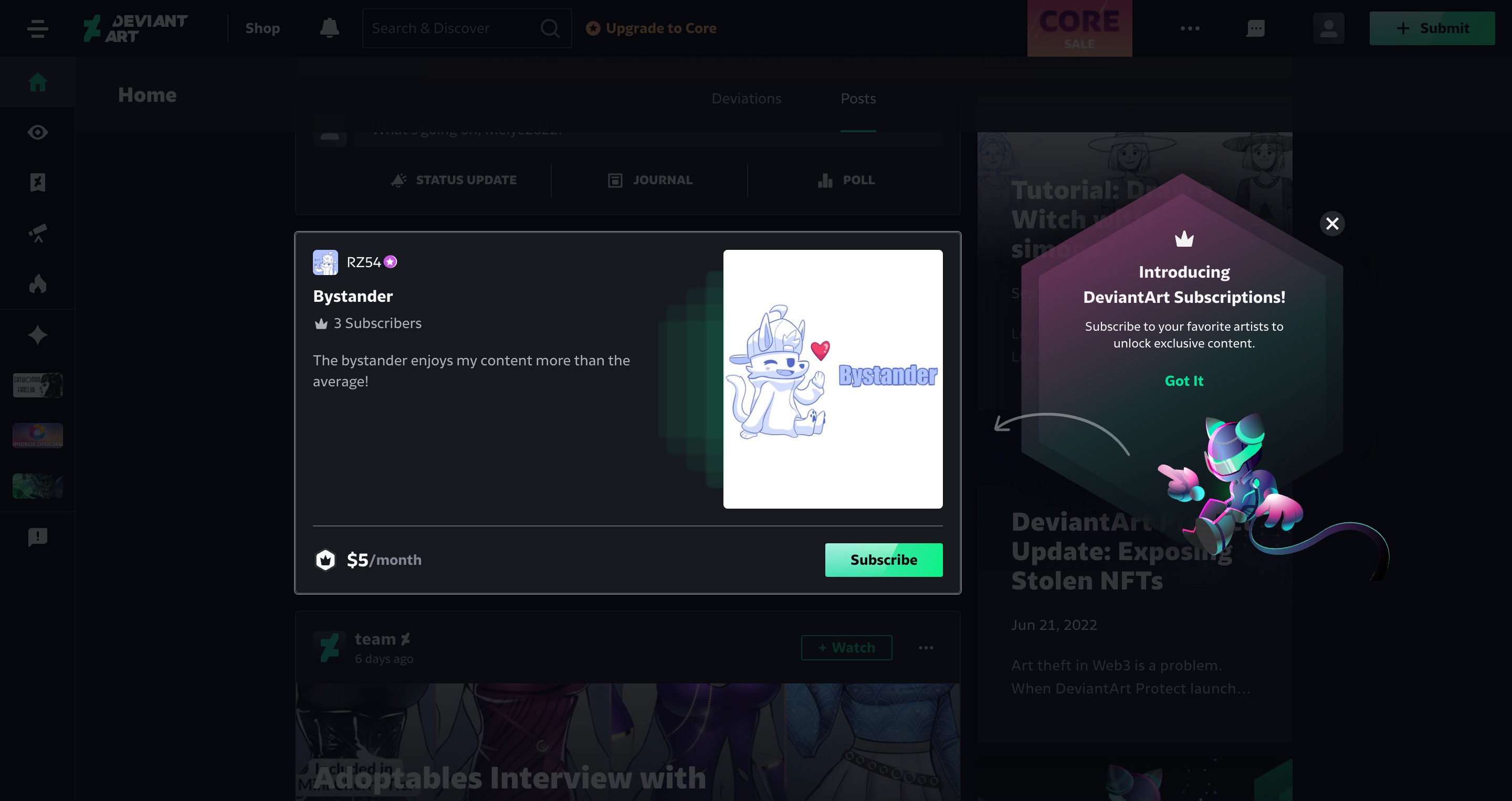Open the team username link
Screen dimensions: 1512x801
[x=375, y=639]
